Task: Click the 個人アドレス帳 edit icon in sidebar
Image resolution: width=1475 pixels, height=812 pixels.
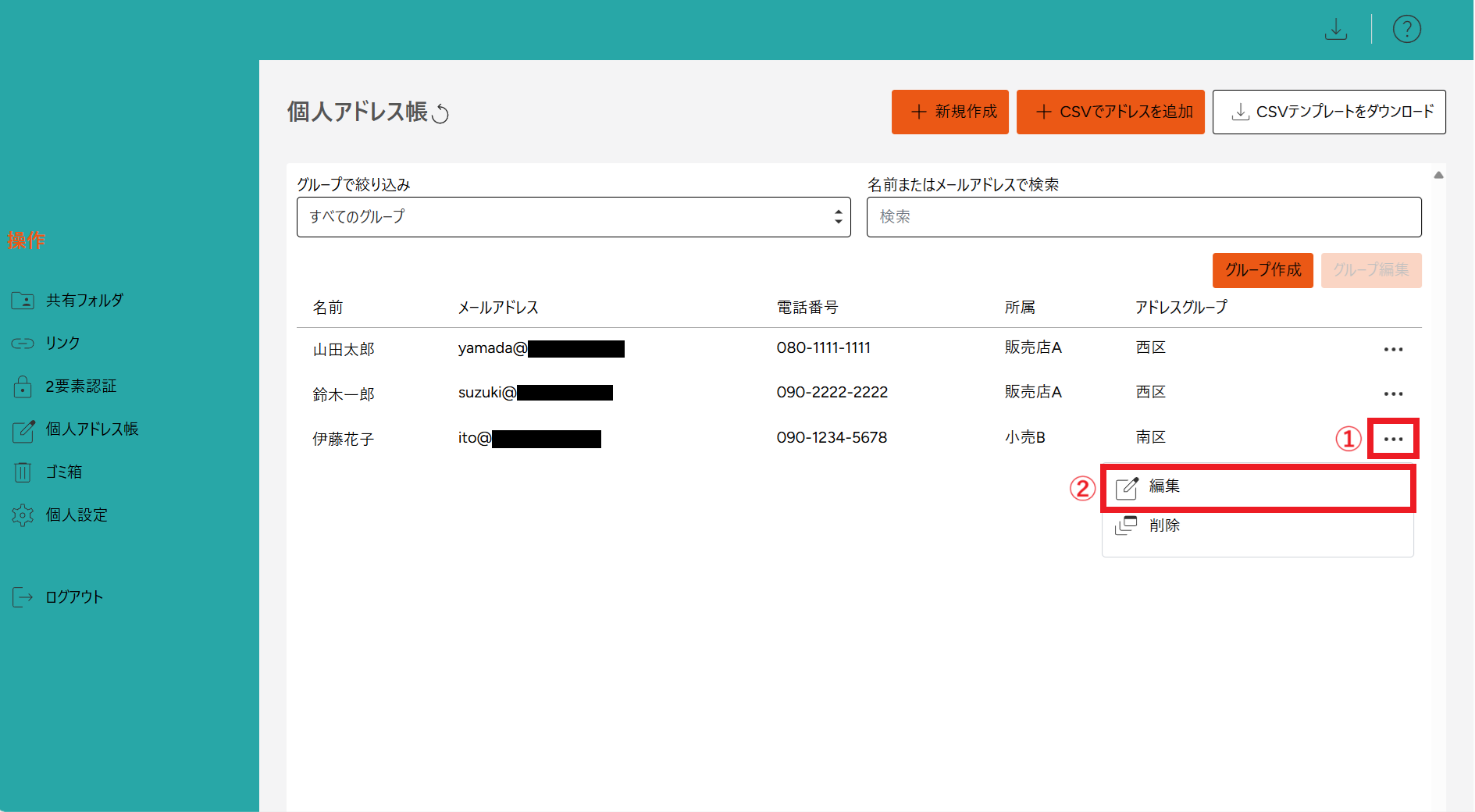Action: [x=23, y=430]
